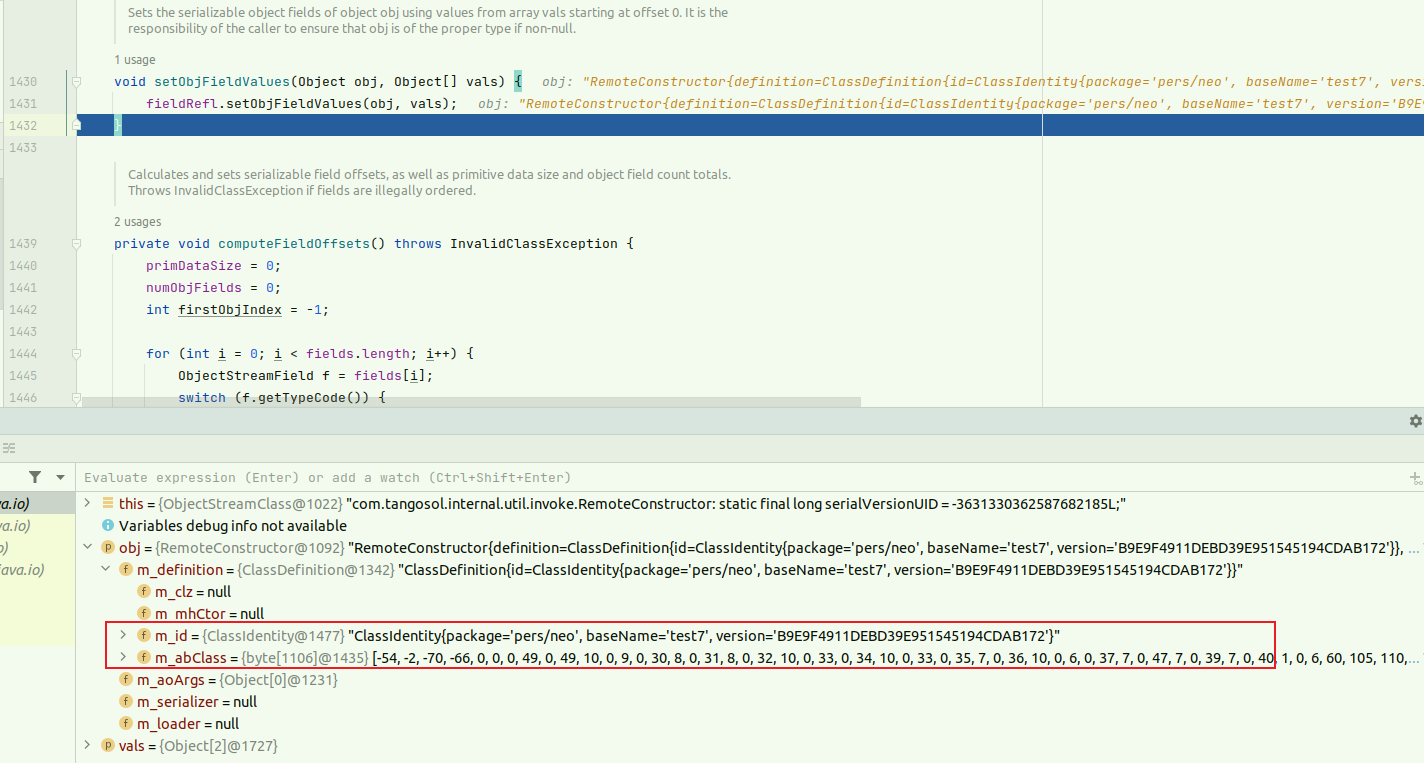The image size is (1424, 763).
Task: Click the primDataSize variable on line 1440
Action: tap(194, 265)
